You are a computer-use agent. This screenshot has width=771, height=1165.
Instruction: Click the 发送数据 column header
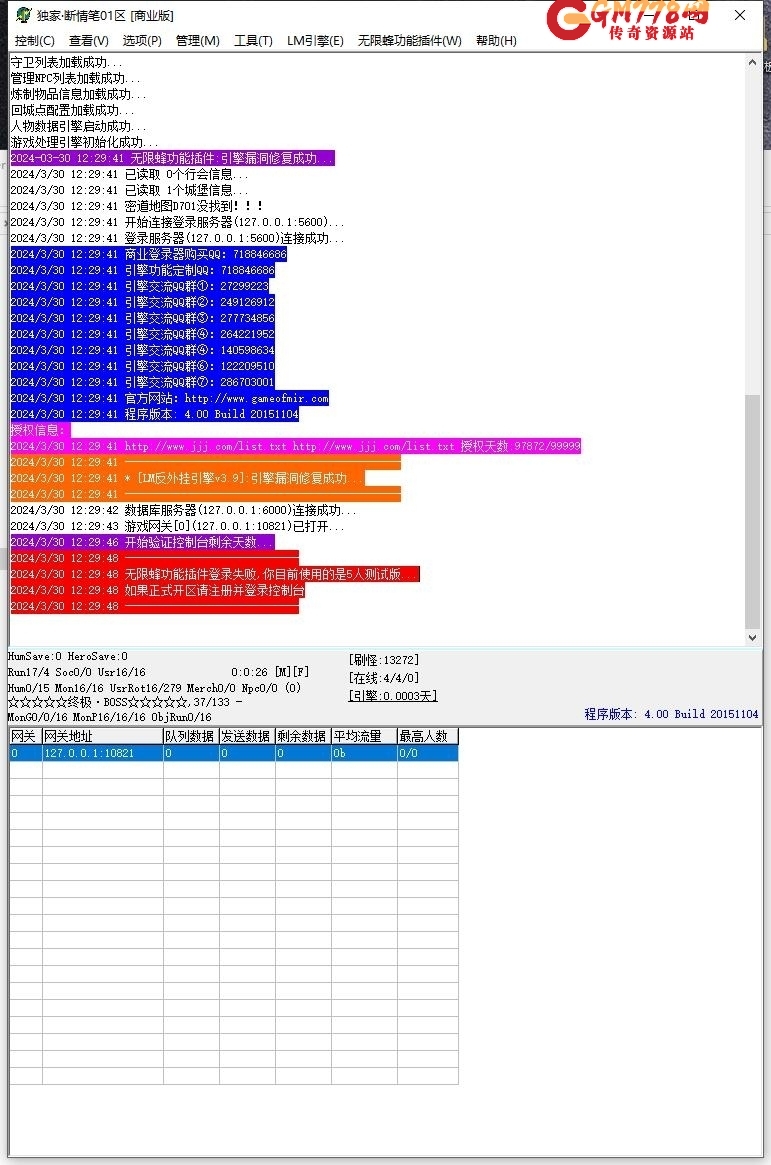tap(247, 736)
